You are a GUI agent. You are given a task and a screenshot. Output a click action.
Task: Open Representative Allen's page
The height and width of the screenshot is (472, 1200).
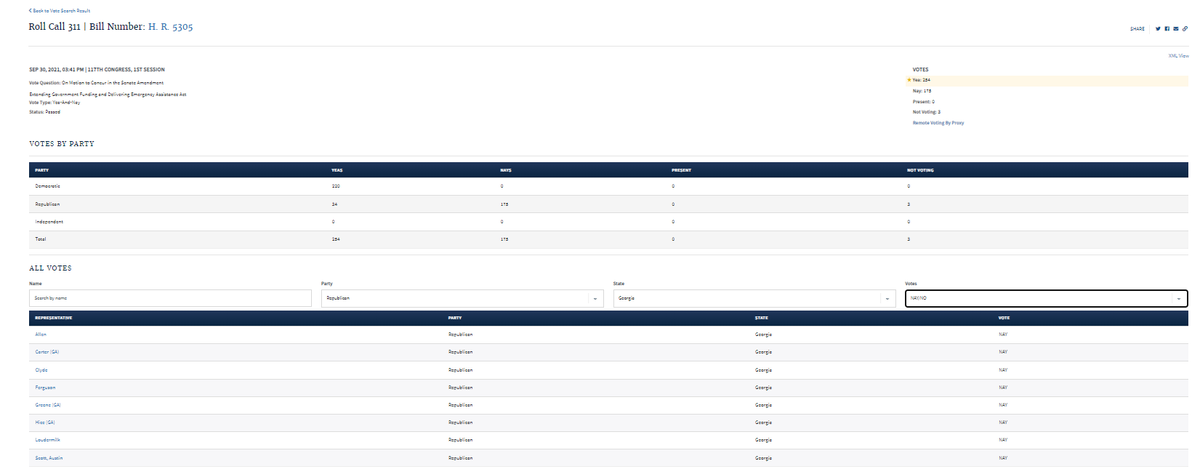click(41, 334)
